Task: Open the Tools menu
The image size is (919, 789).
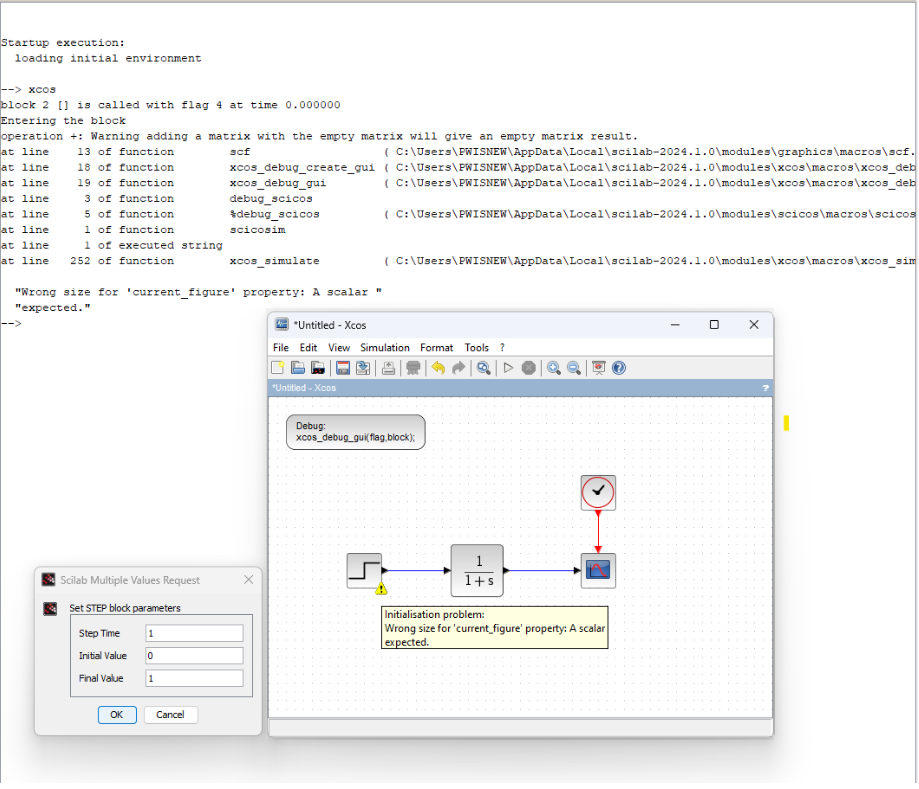Action: [476, 348]
